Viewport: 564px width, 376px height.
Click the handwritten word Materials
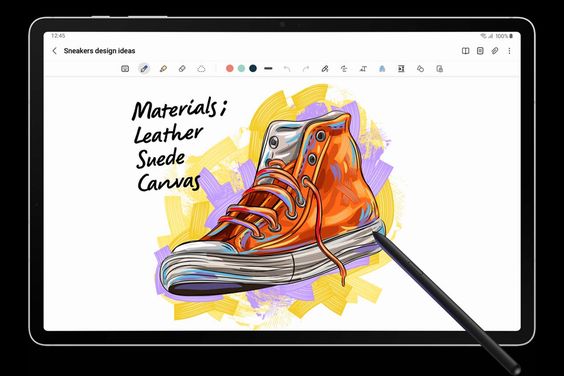[174, 109]
